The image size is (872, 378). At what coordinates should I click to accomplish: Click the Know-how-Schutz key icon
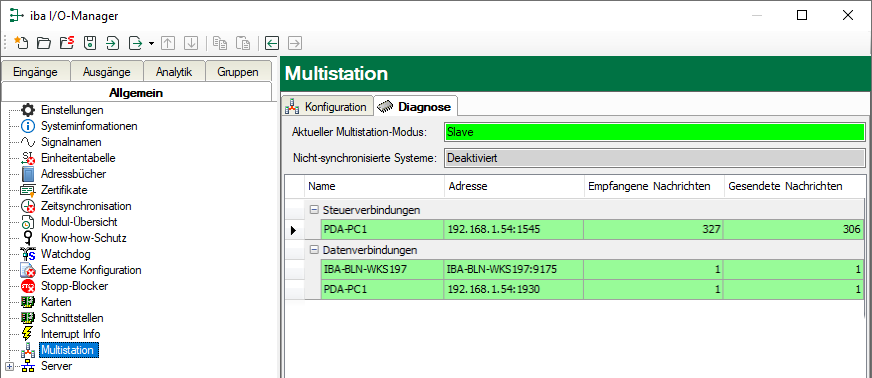pyautogui.click(x=28, y=238)
